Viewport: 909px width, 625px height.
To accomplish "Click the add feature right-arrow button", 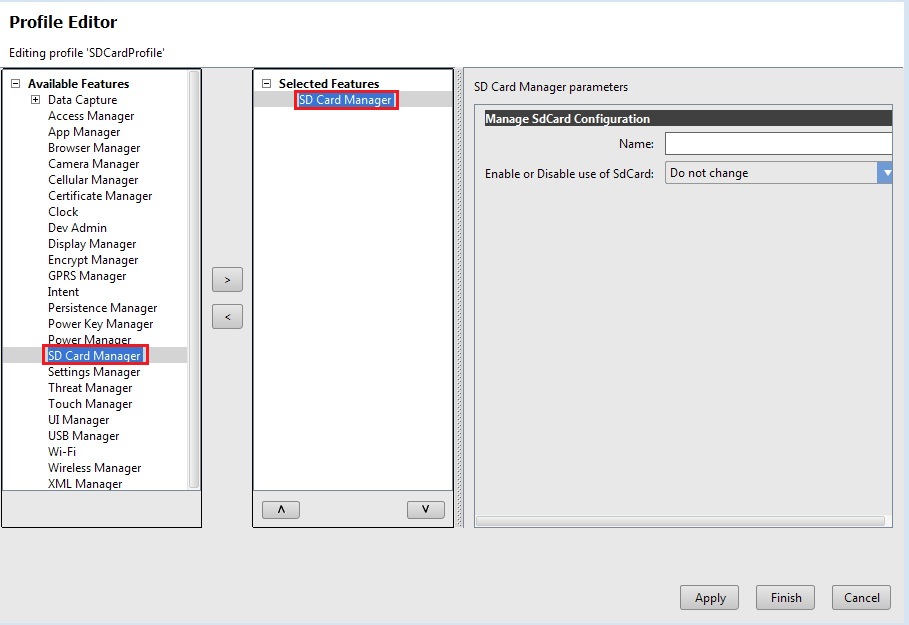I will [x=227, y=280].
